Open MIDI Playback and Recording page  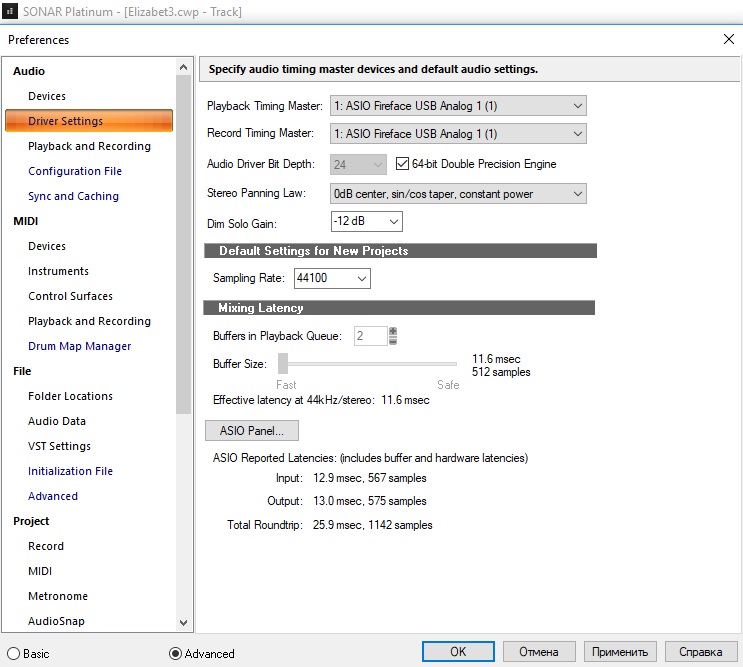coord(89,321)
